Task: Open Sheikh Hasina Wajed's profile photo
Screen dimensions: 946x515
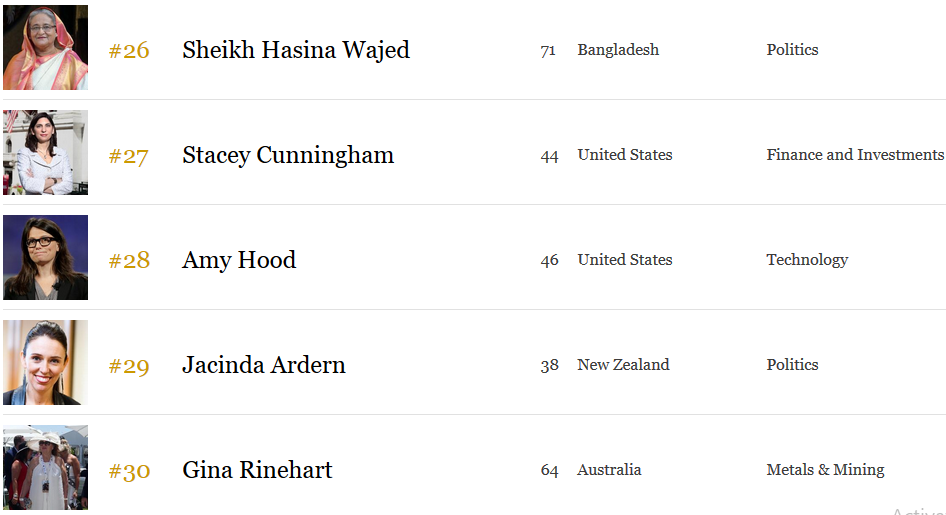Action: pos(45,48)
